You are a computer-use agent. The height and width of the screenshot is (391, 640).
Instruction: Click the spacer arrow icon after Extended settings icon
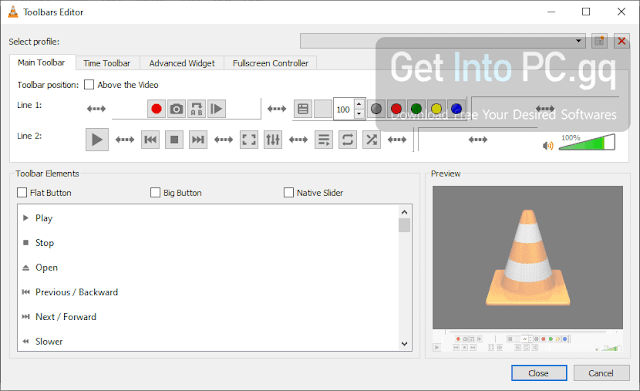(x=298, y=140)
